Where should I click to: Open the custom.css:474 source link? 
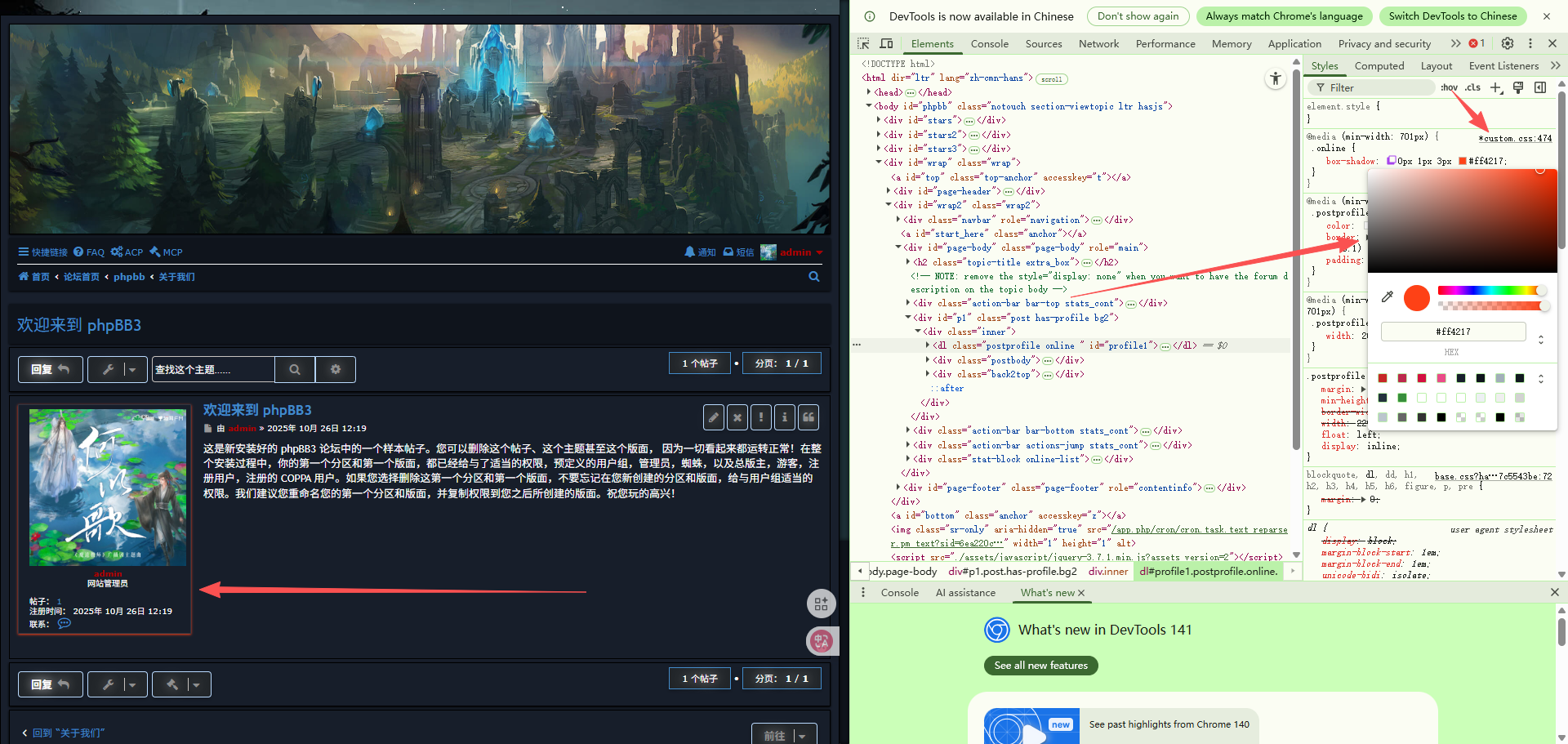tap(1515, 138)
